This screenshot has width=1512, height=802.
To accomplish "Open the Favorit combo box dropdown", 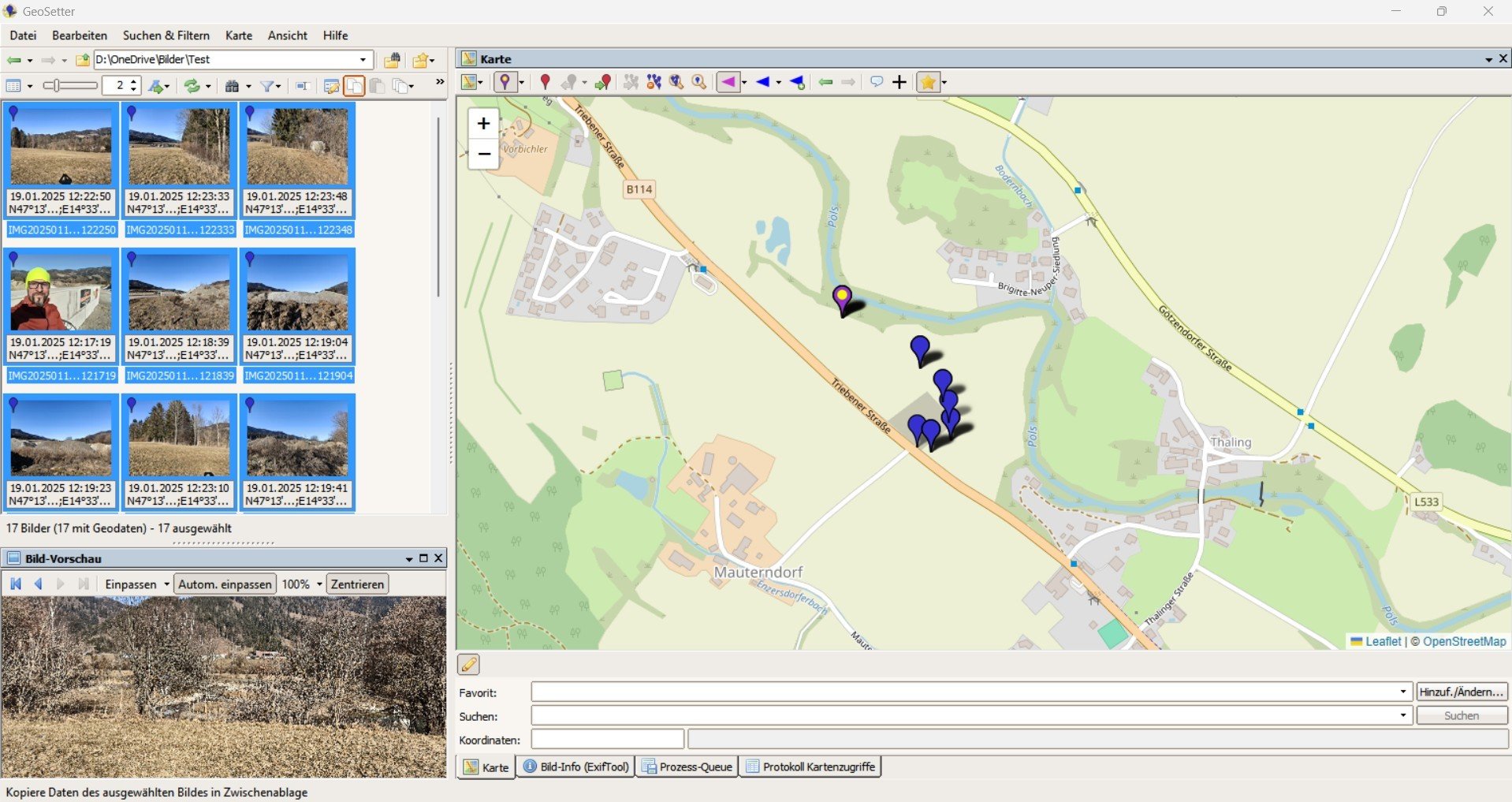I will coord(1402,692).
